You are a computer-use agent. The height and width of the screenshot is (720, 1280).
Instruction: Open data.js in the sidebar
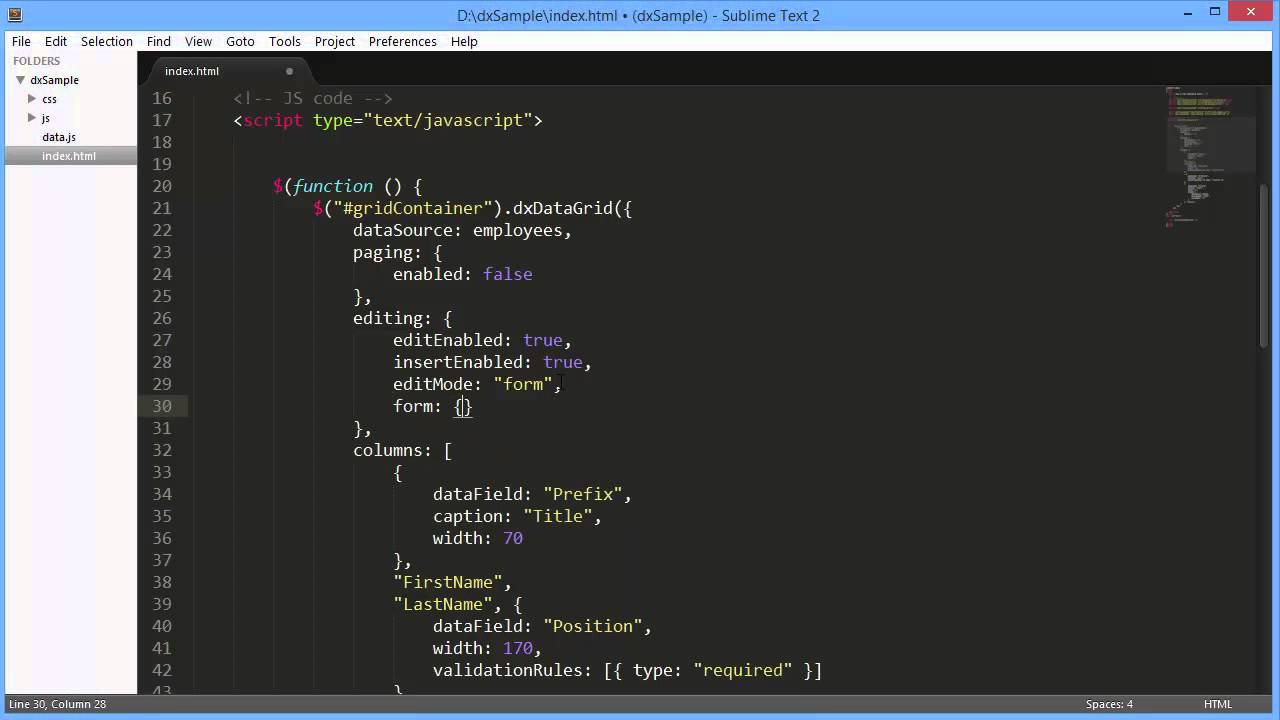coord(59,137)
